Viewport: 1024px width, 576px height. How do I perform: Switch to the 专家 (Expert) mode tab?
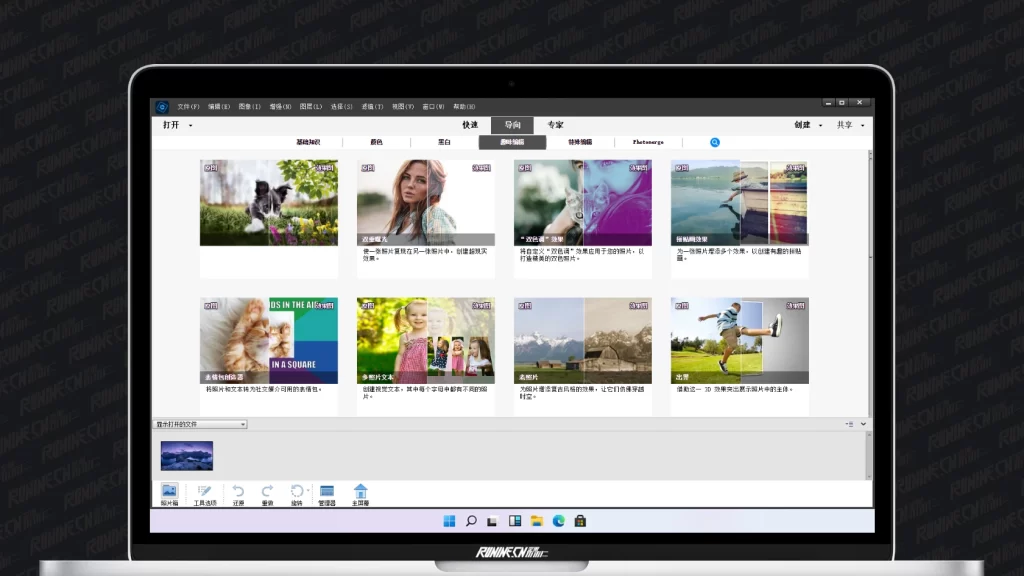[555, 125]
